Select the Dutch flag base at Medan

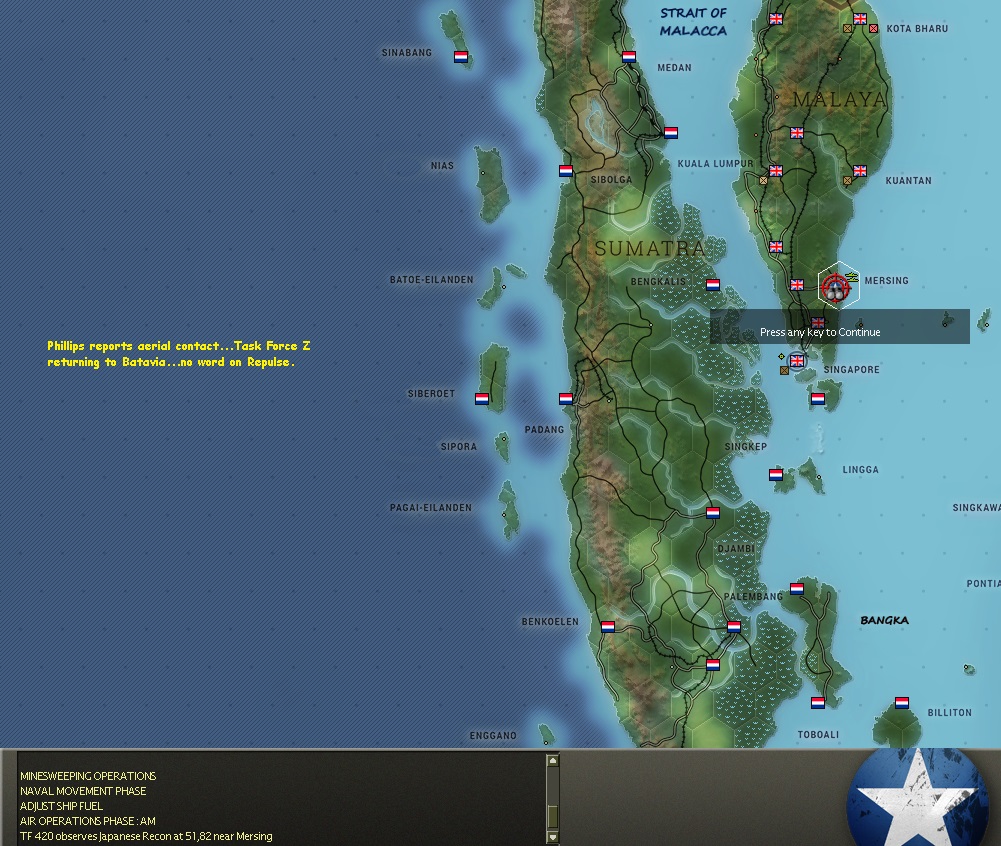coord(629,57)
